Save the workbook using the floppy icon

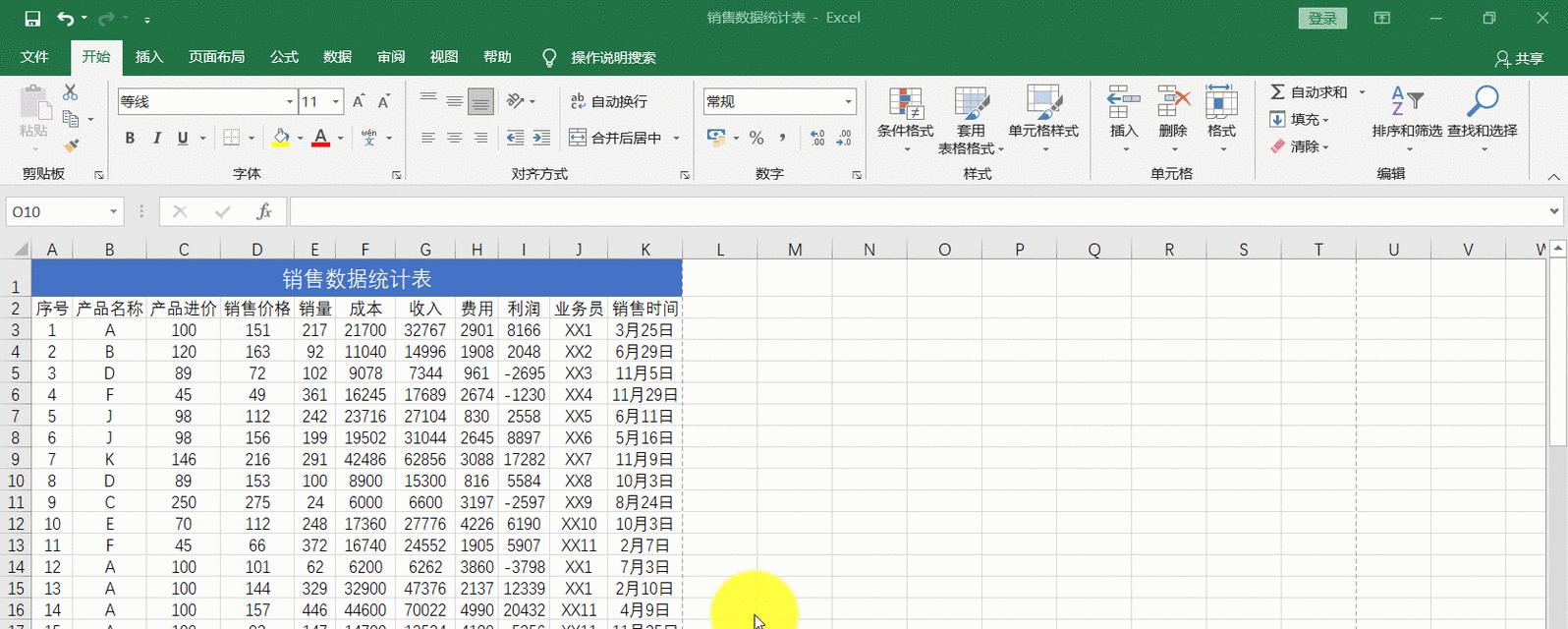point(32,19)
